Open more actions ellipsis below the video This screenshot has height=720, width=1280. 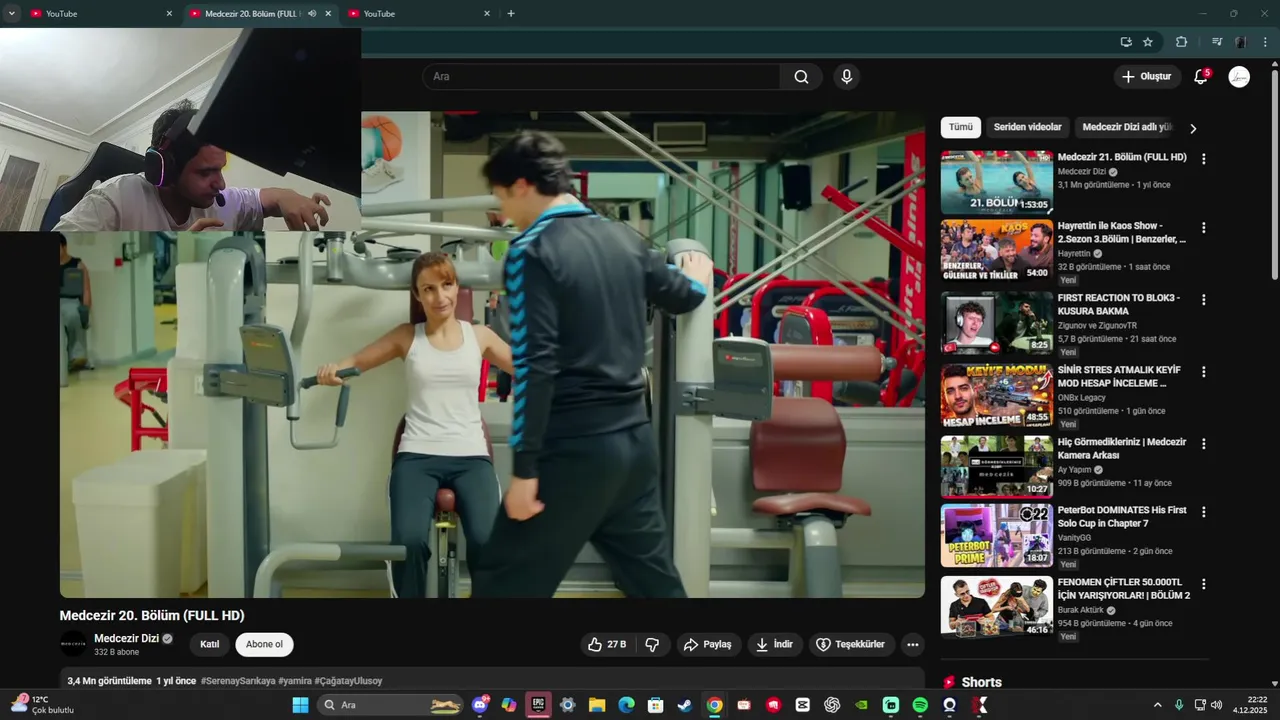(912, 645)
